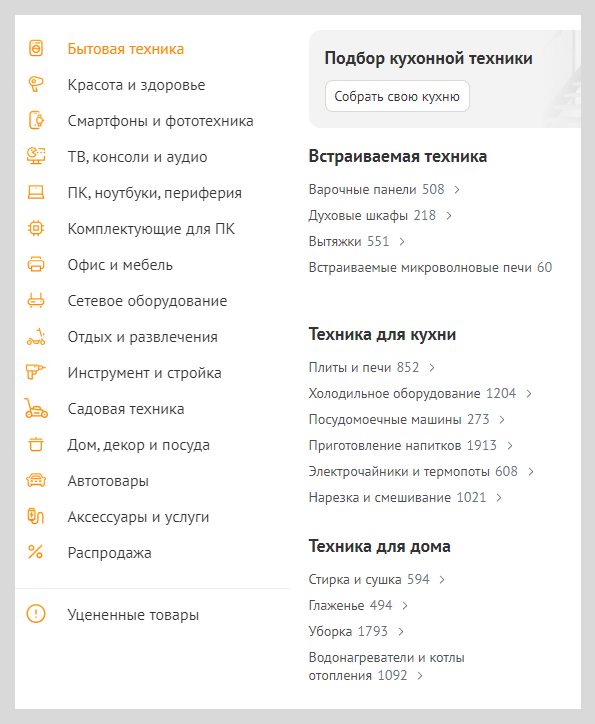
Task: Expand chevron next to Варочные панели 508
Action: (457, 190)
